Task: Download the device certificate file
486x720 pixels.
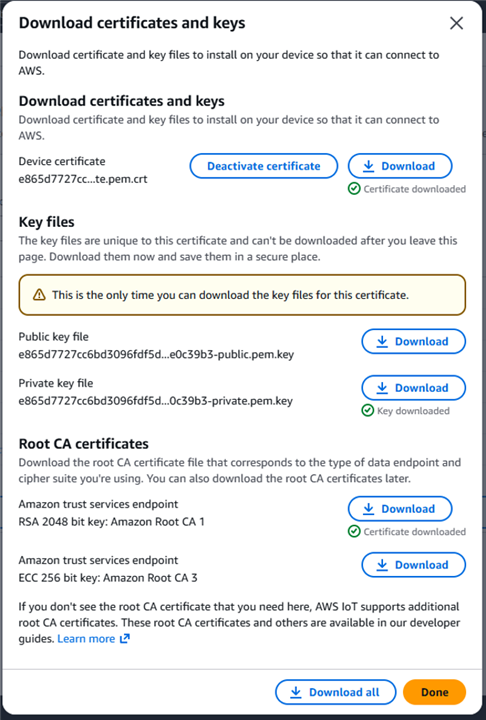Action: [400, 166]
